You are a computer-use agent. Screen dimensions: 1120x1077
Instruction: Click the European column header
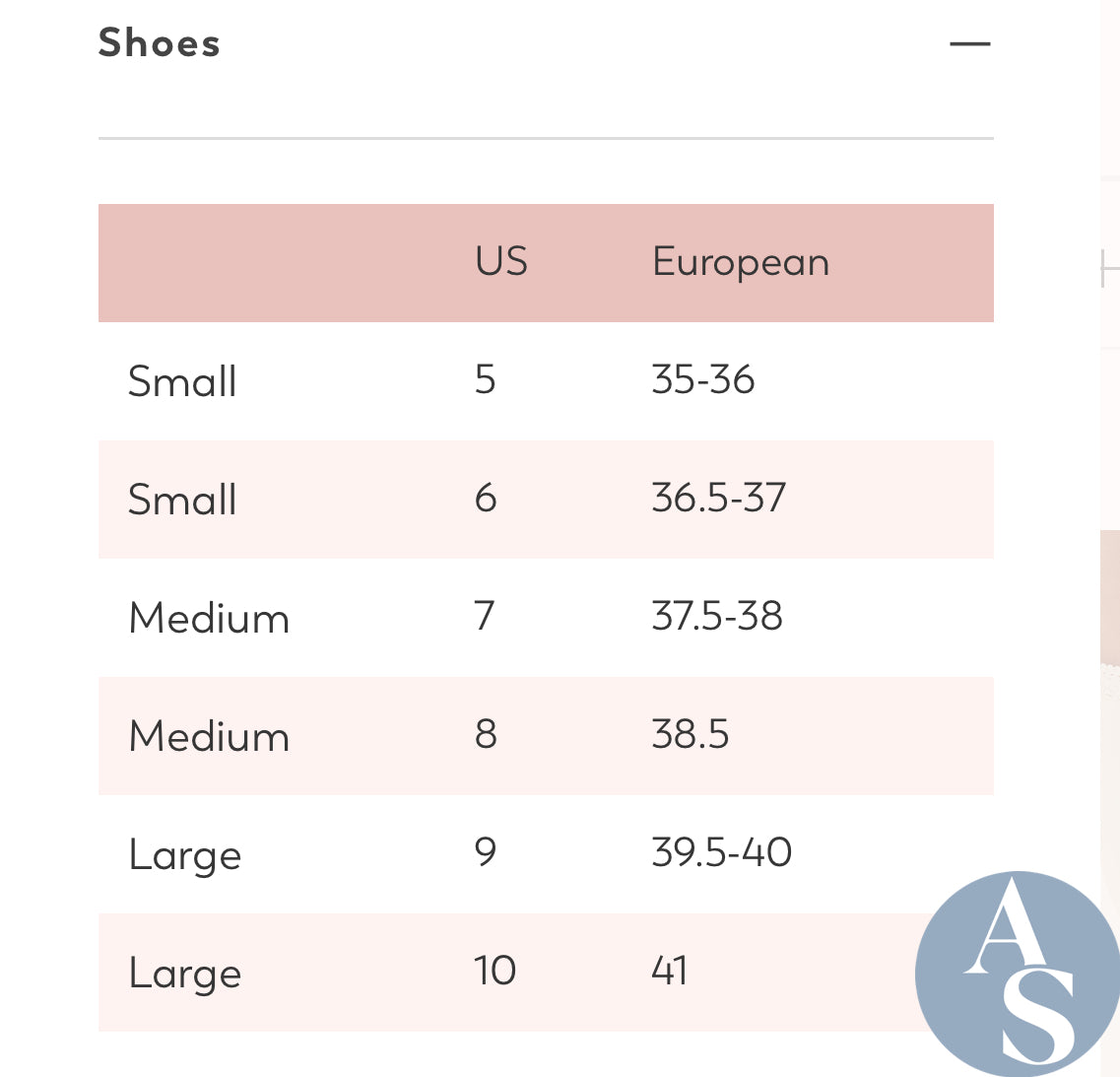tap(741, 262)
